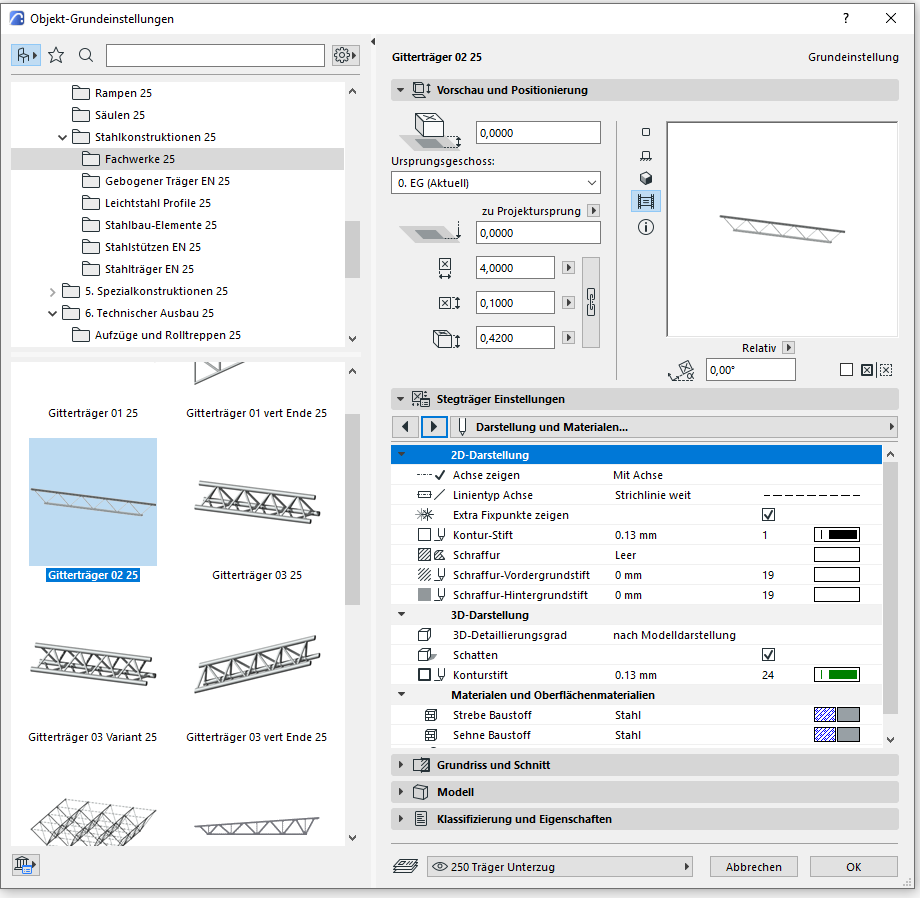Select the 3D view preview icon

tap(646, 178)
